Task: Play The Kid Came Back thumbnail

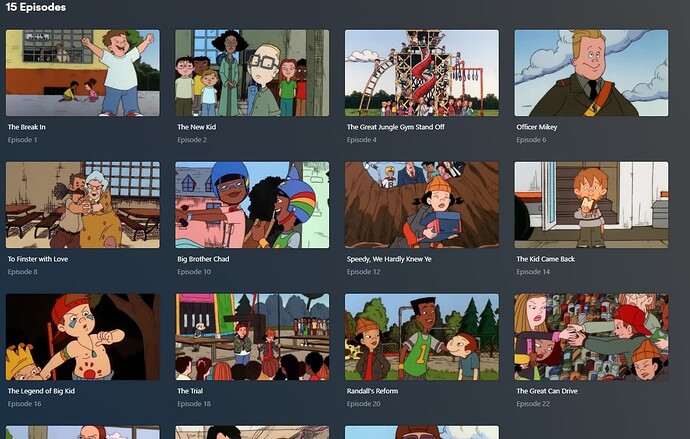Action: [x=591, y=205]
